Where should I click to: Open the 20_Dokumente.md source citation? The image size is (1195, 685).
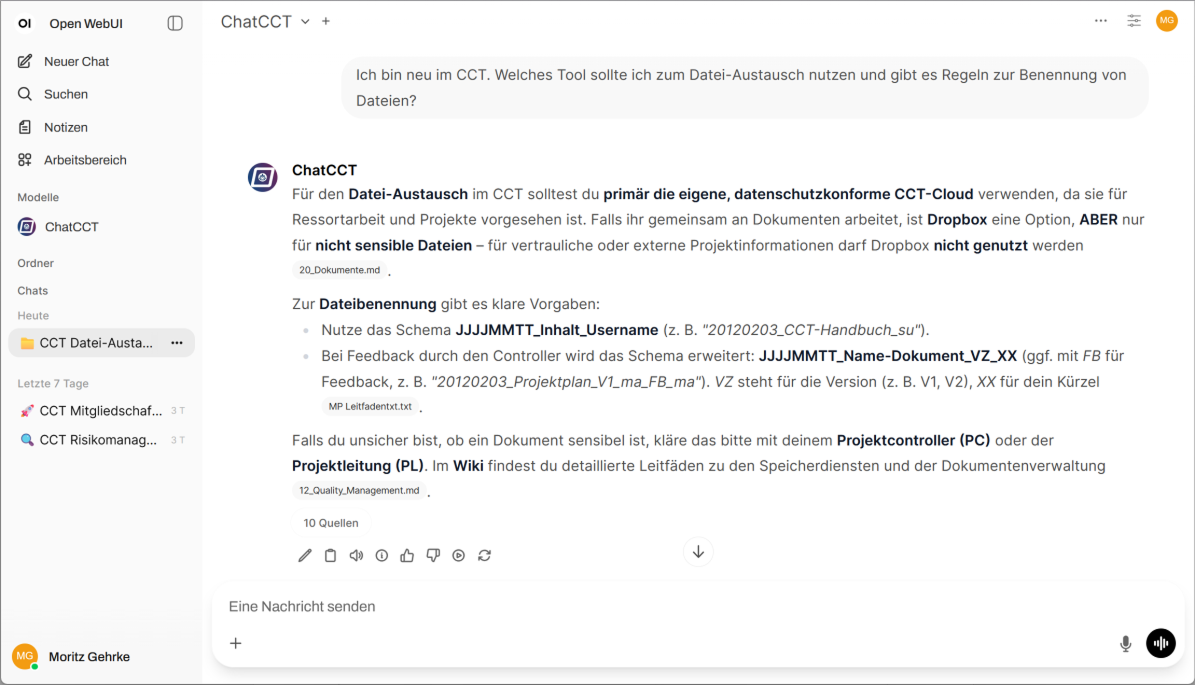click(340, 270)
